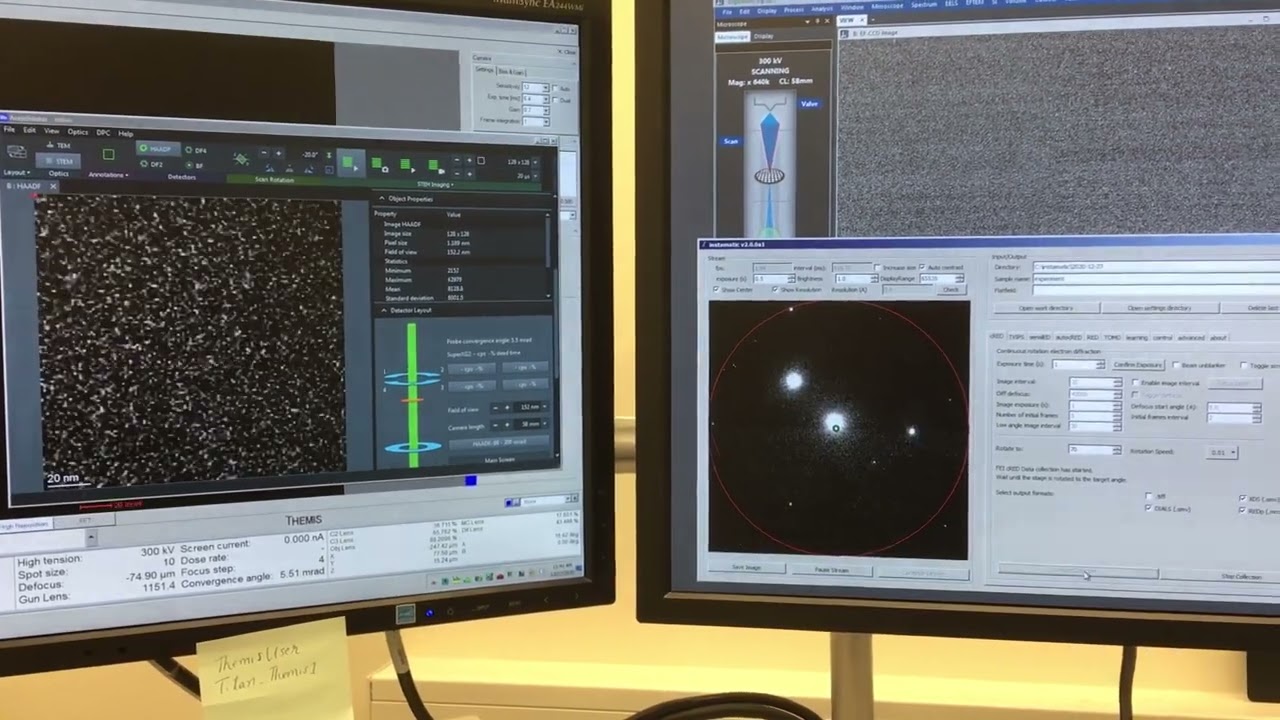Increase Field of view with plus

coord(507,407)
